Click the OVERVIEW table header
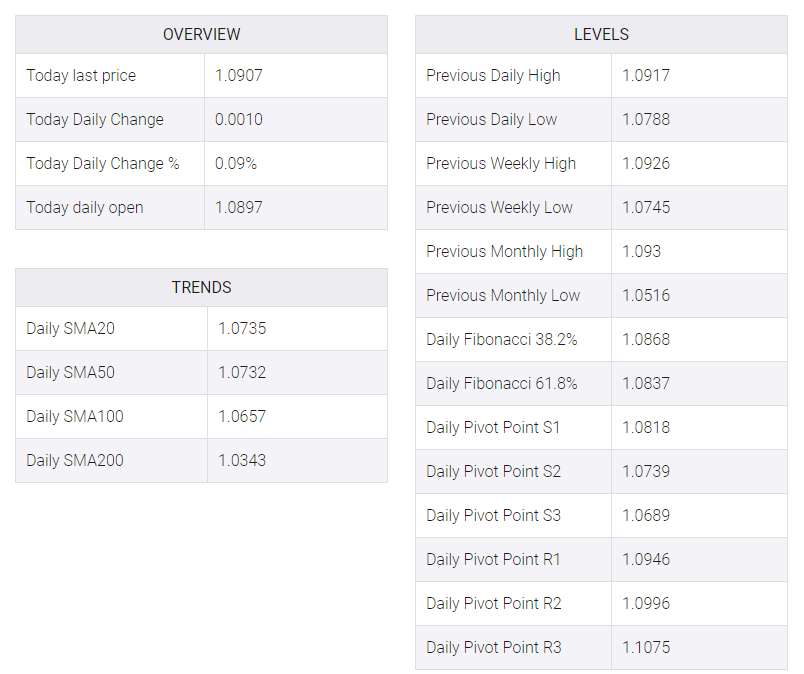 (x=202, y=34)
